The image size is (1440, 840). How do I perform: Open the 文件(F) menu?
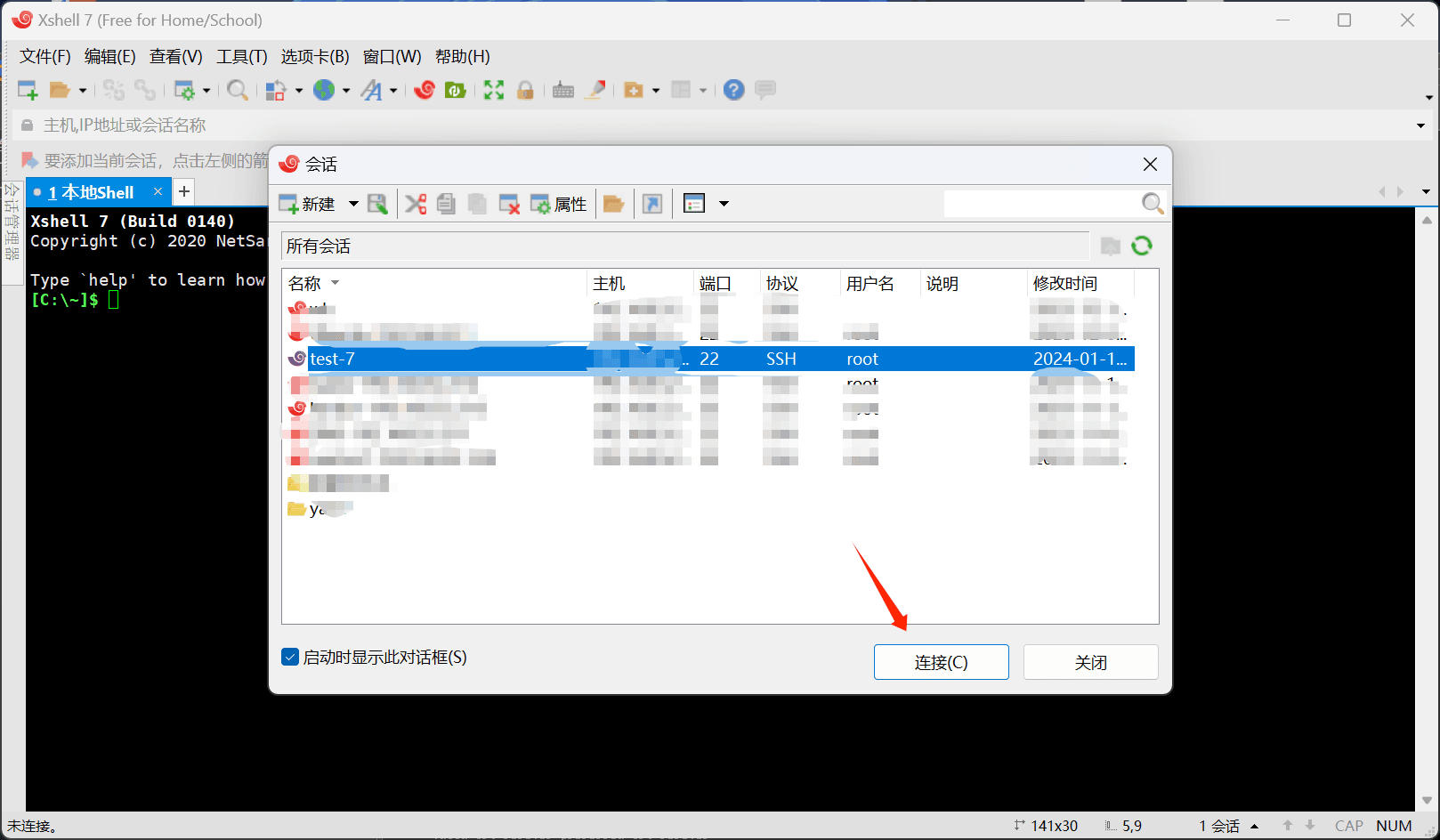45,57
